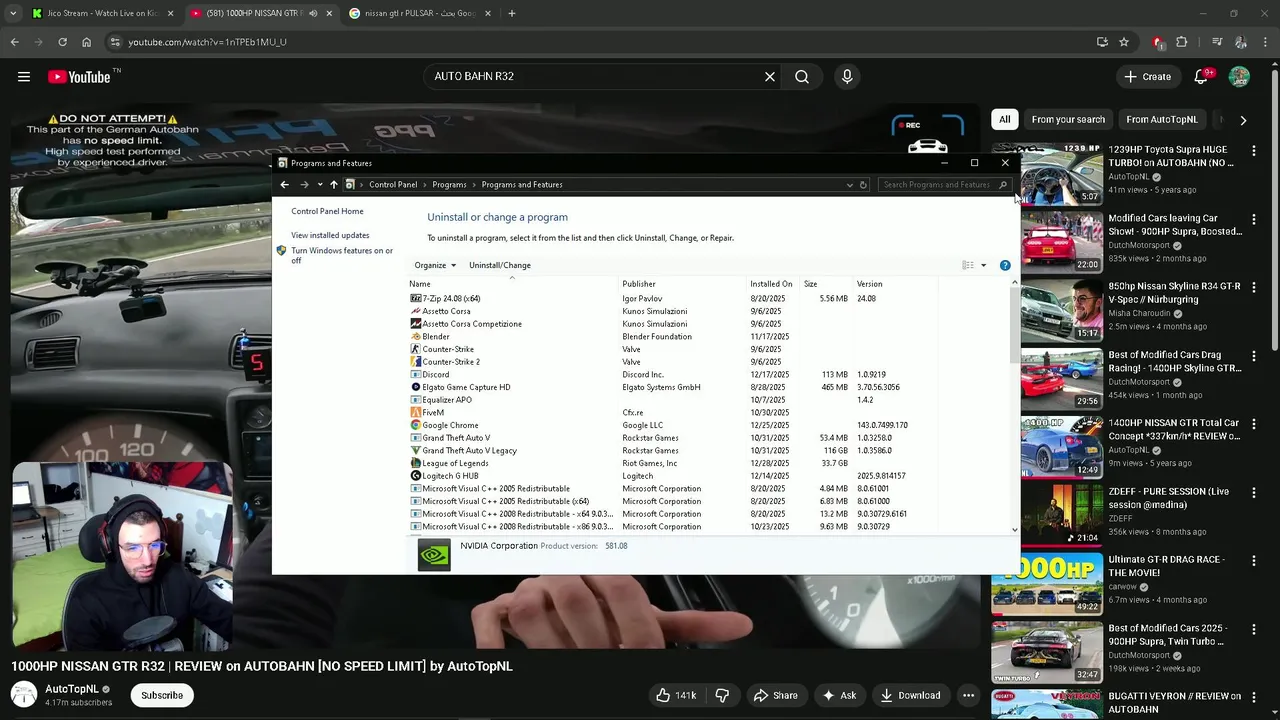
Task: Bookmark this page with star icon
Action: 1124,42
